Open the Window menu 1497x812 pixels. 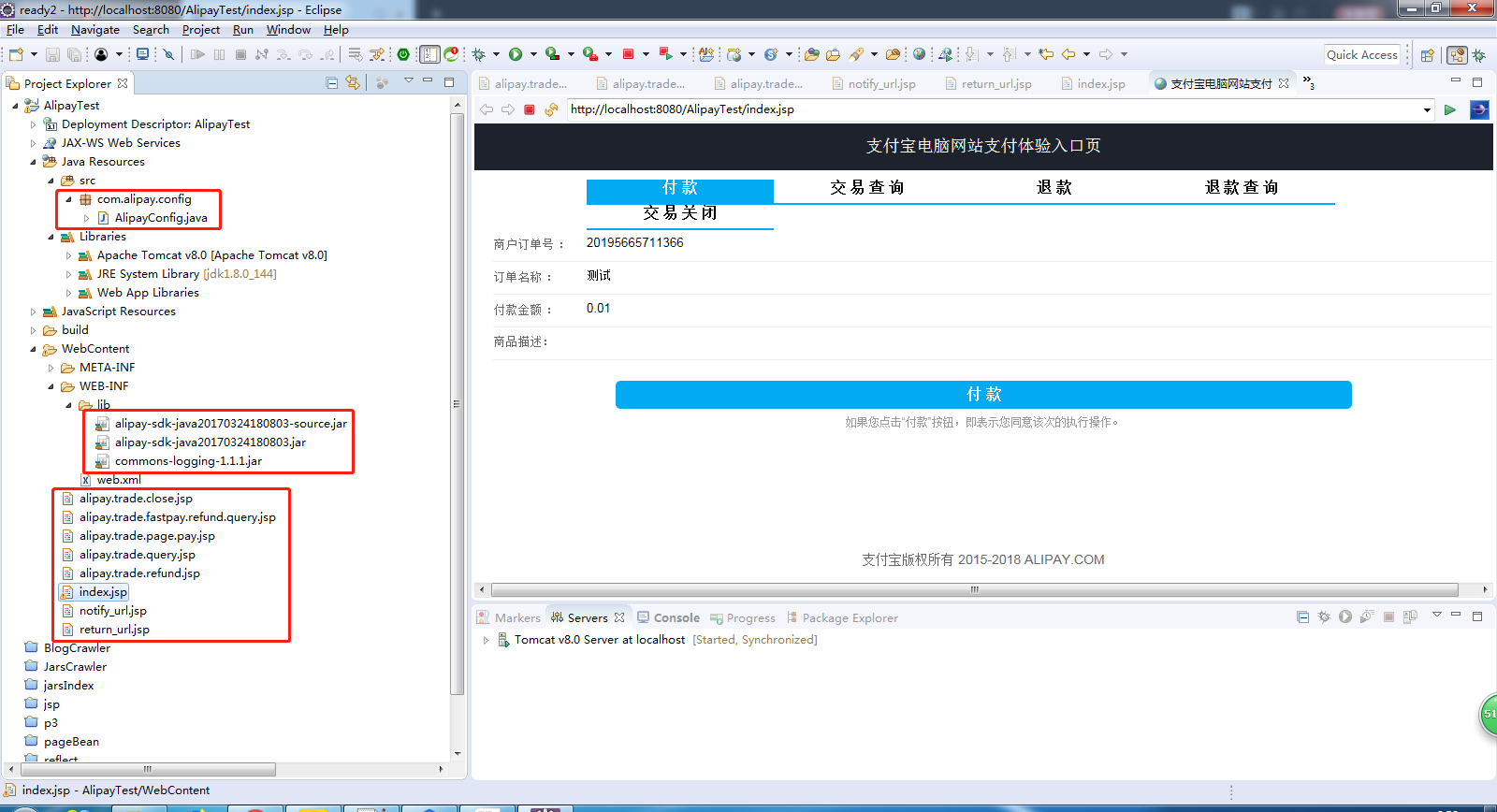288,29
